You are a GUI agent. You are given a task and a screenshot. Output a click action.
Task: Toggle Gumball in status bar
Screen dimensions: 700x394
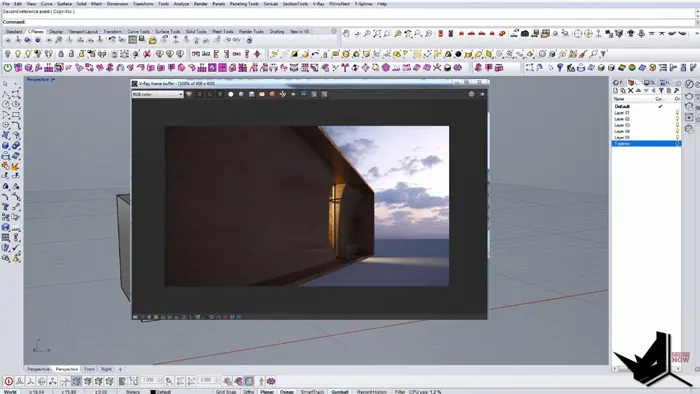pyautogui.click(x=340, y=392)
